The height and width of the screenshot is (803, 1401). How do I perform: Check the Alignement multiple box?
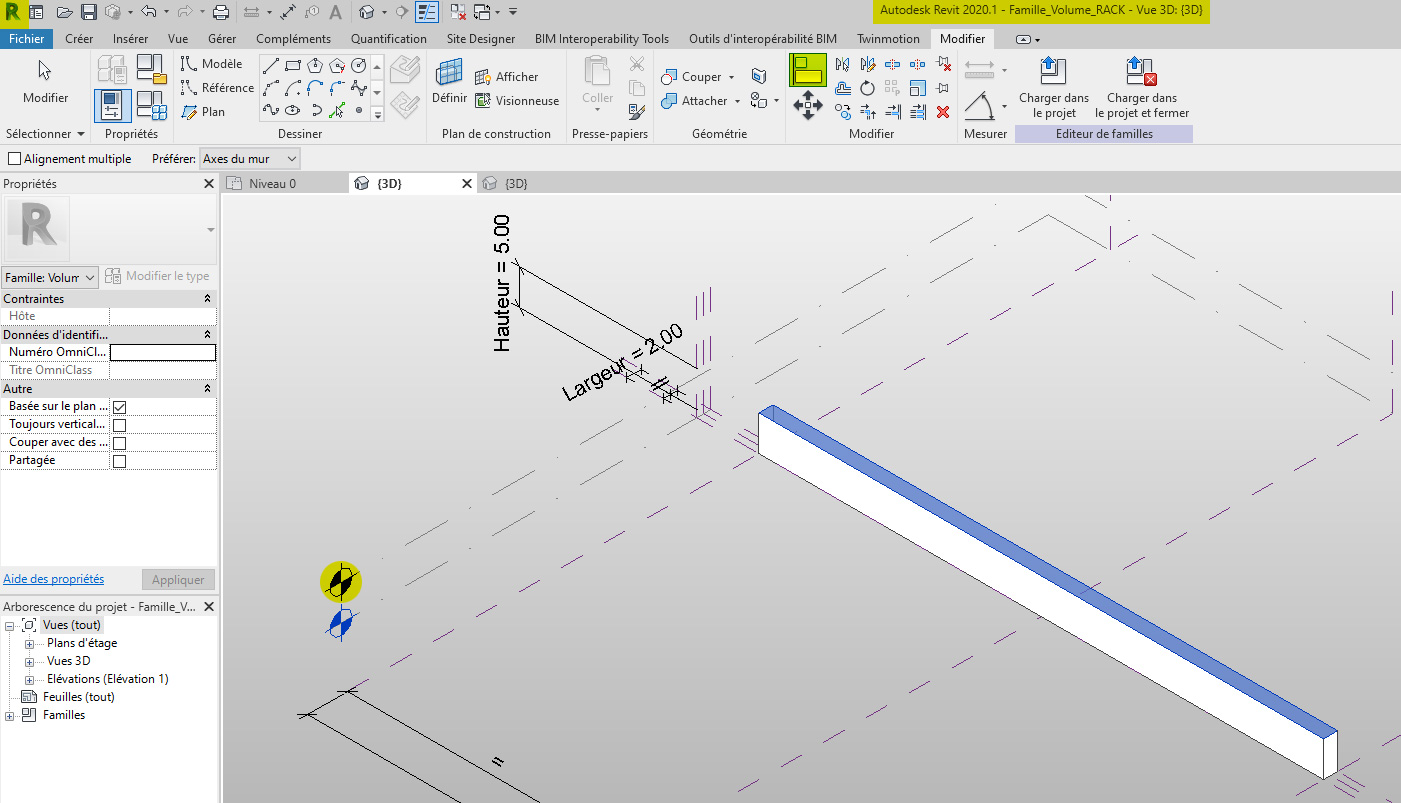pyautogui.click(x=15, y=158)
